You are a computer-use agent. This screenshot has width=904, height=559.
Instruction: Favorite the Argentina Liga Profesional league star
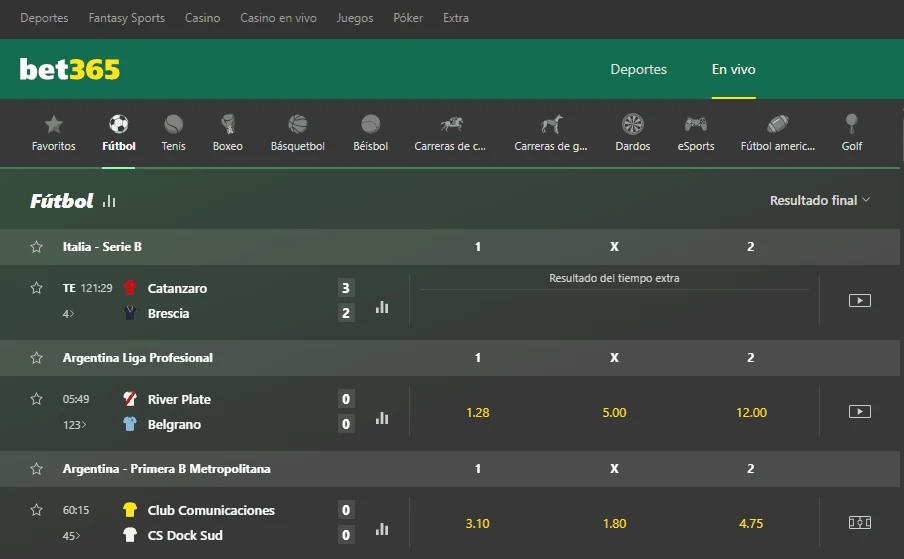[36, 358]
